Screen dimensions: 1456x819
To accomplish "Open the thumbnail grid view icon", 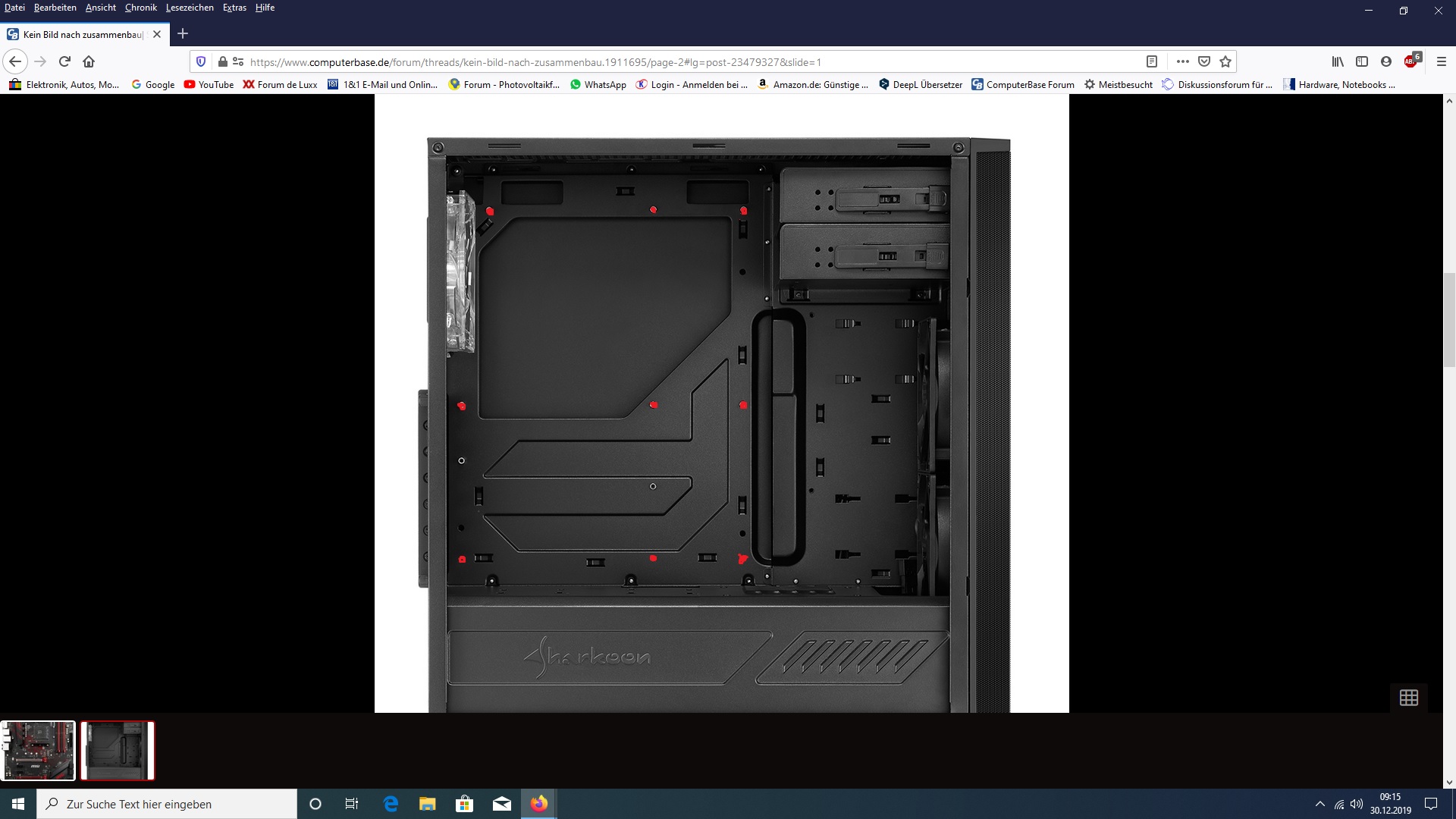I will [1408, 698].
